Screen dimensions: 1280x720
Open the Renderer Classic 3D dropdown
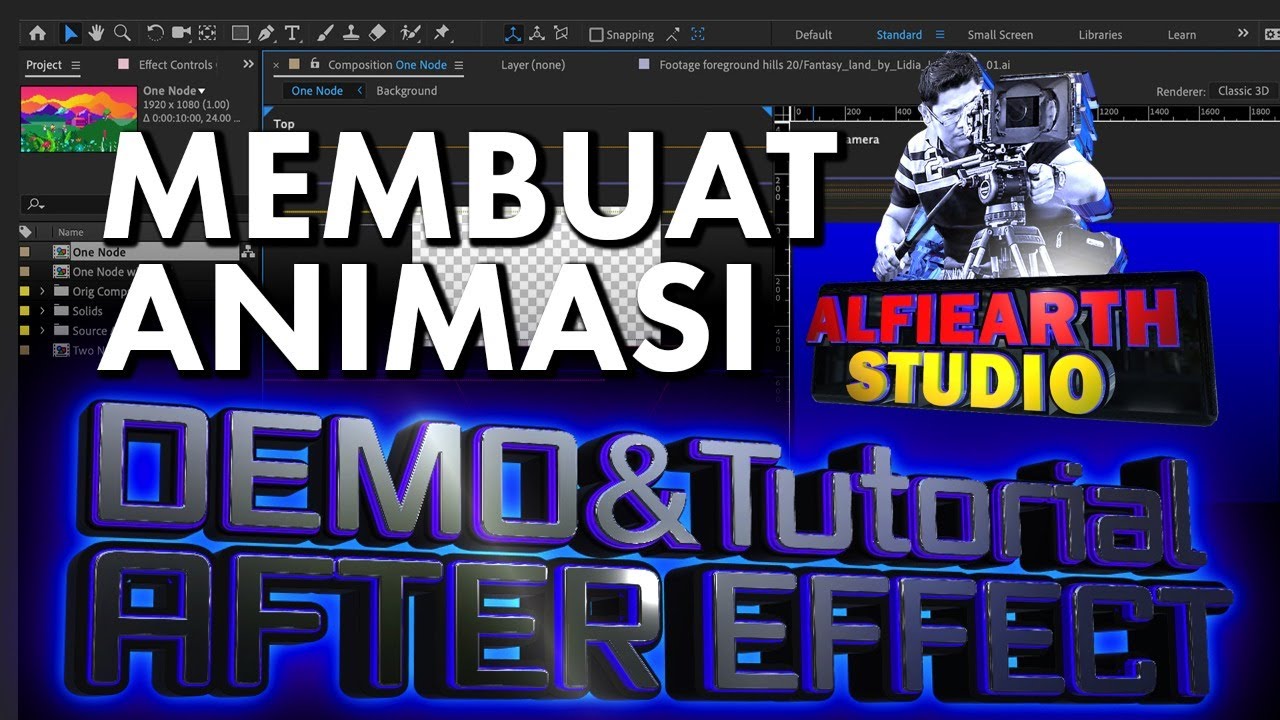tap(1243, 91)
